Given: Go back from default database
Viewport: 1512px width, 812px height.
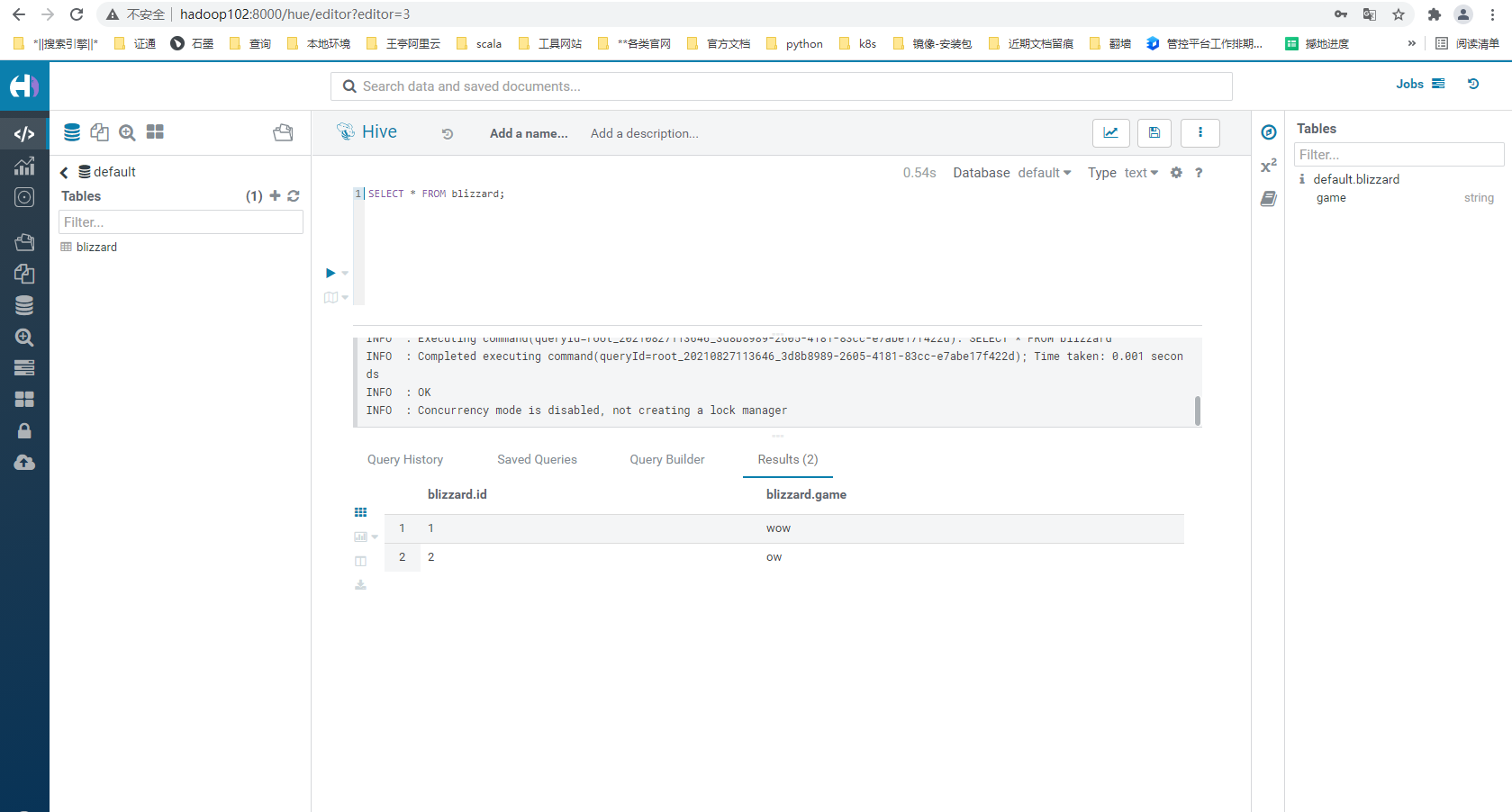Looking at the screenshot, I should [64, 173].
